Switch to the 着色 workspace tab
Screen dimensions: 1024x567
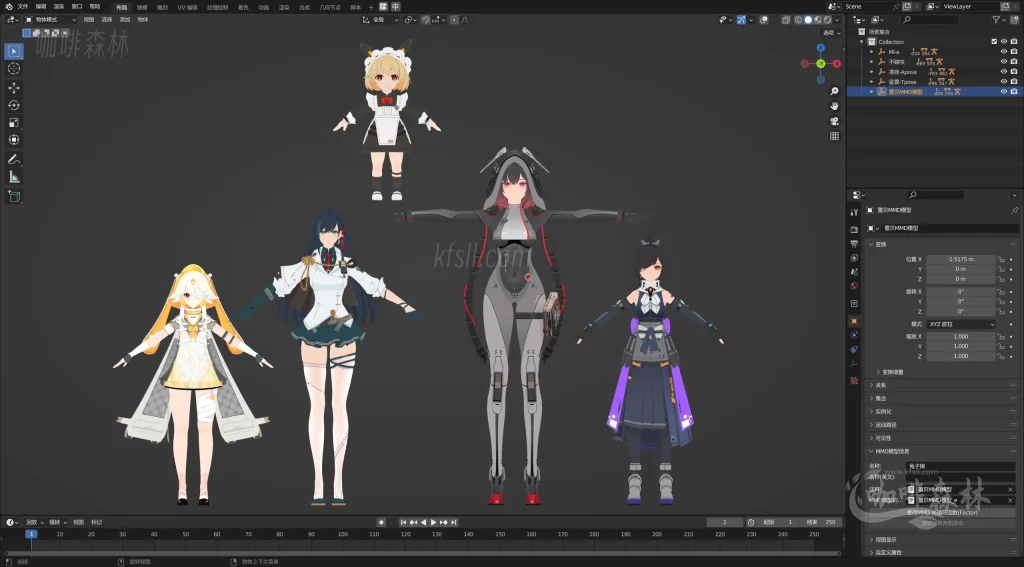pyautogui.click(x=243, y=7)
